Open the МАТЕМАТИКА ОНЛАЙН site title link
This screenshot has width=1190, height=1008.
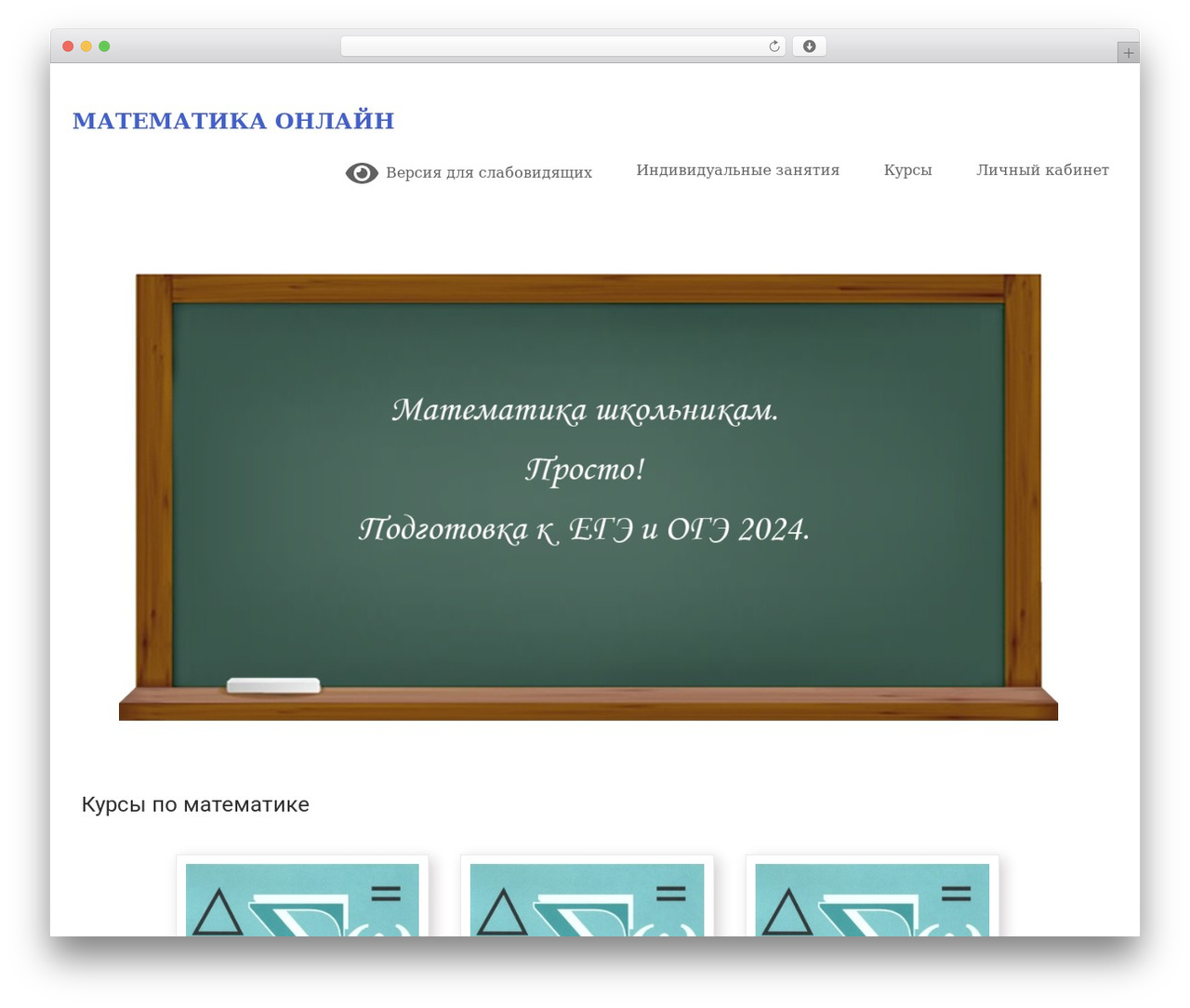(x=233, y=121)
